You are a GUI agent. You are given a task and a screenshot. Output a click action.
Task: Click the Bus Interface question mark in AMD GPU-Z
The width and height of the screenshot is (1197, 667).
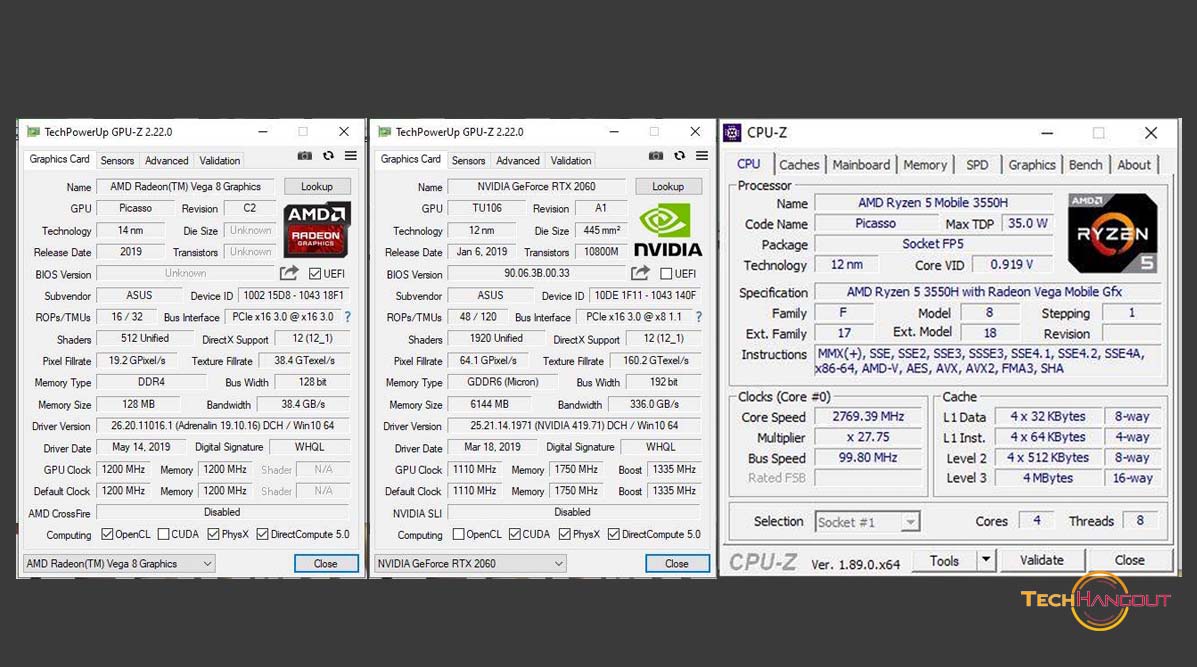(x=347, y=317)
